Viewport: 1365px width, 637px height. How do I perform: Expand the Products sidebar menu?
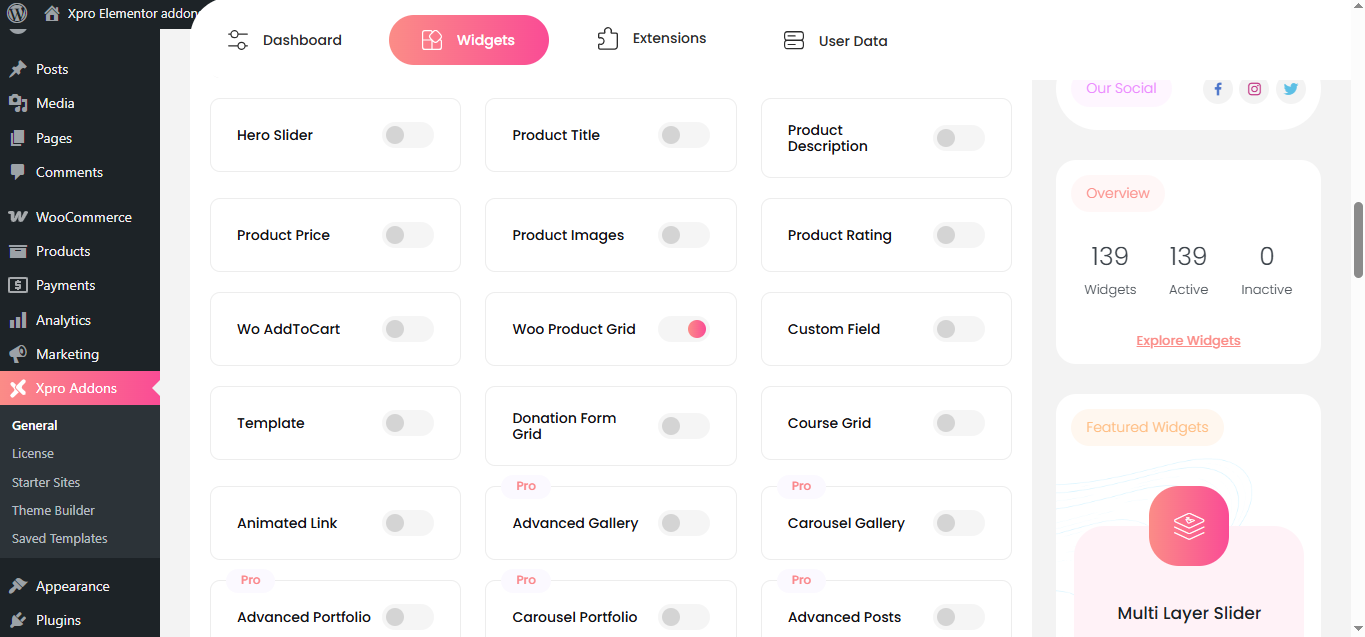click(x=63, y=251)
